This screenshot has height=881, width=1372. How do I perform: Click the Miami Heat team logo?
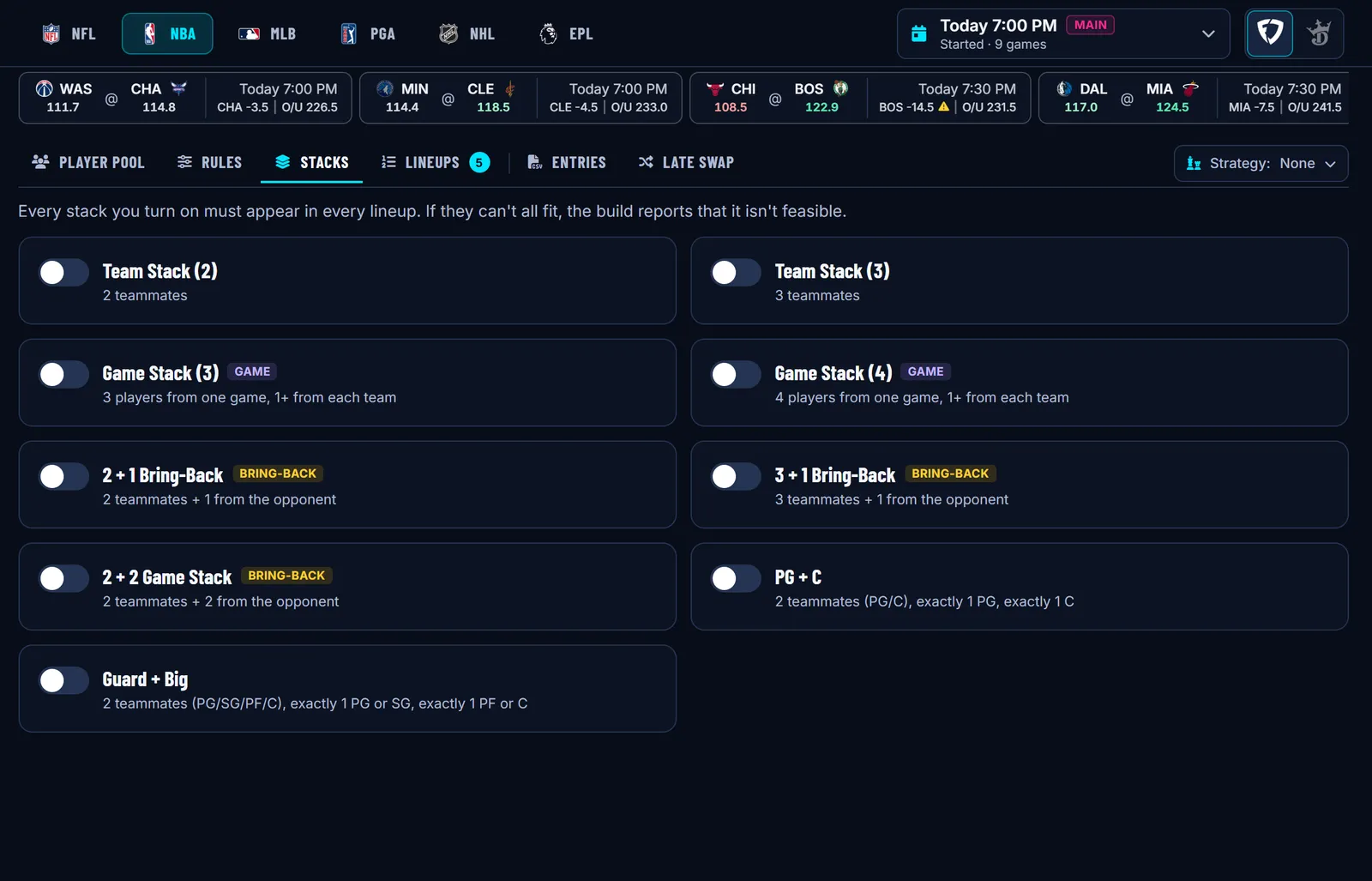(x=1190, y=88)
